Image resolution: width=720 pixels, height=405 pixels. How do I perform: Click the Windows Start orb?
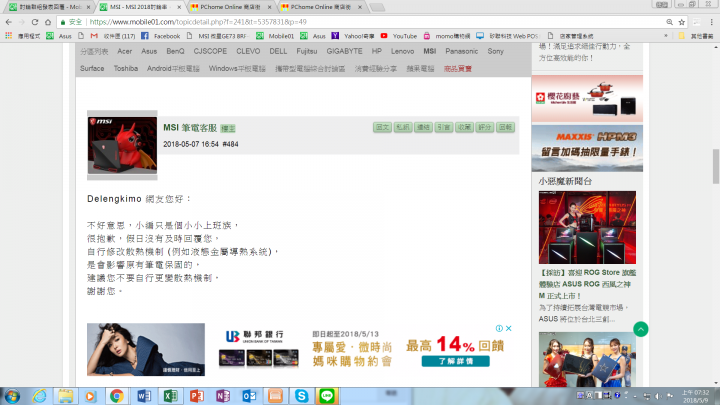coord(12,396)
